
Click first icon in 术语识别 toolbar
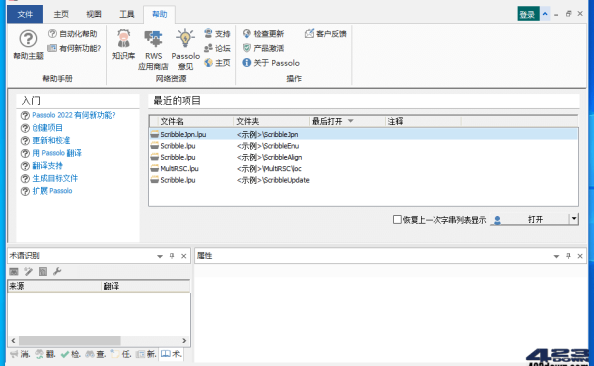coord(14,271)
